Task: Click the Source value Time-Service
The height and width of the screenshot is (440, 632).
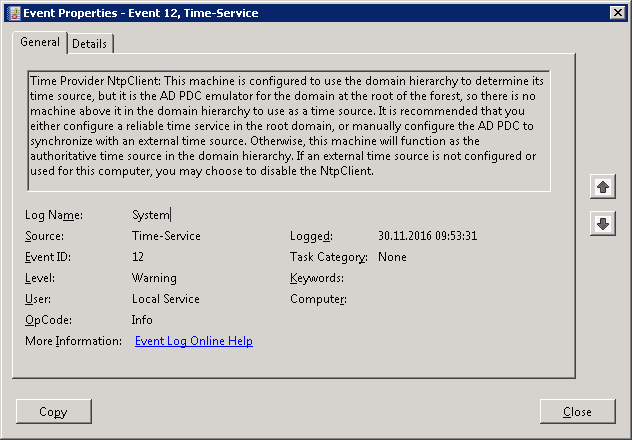Action: pyautogui.click(x=166, y=236)
